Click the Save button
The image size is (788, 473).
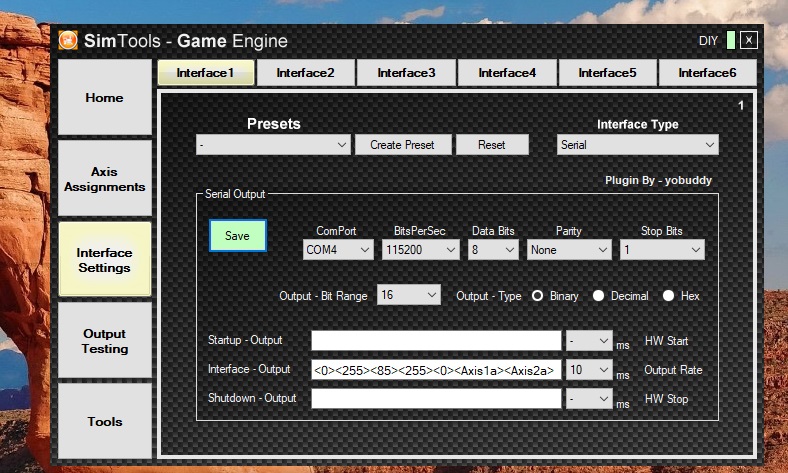pyautogui.click(x=237, y=236)
